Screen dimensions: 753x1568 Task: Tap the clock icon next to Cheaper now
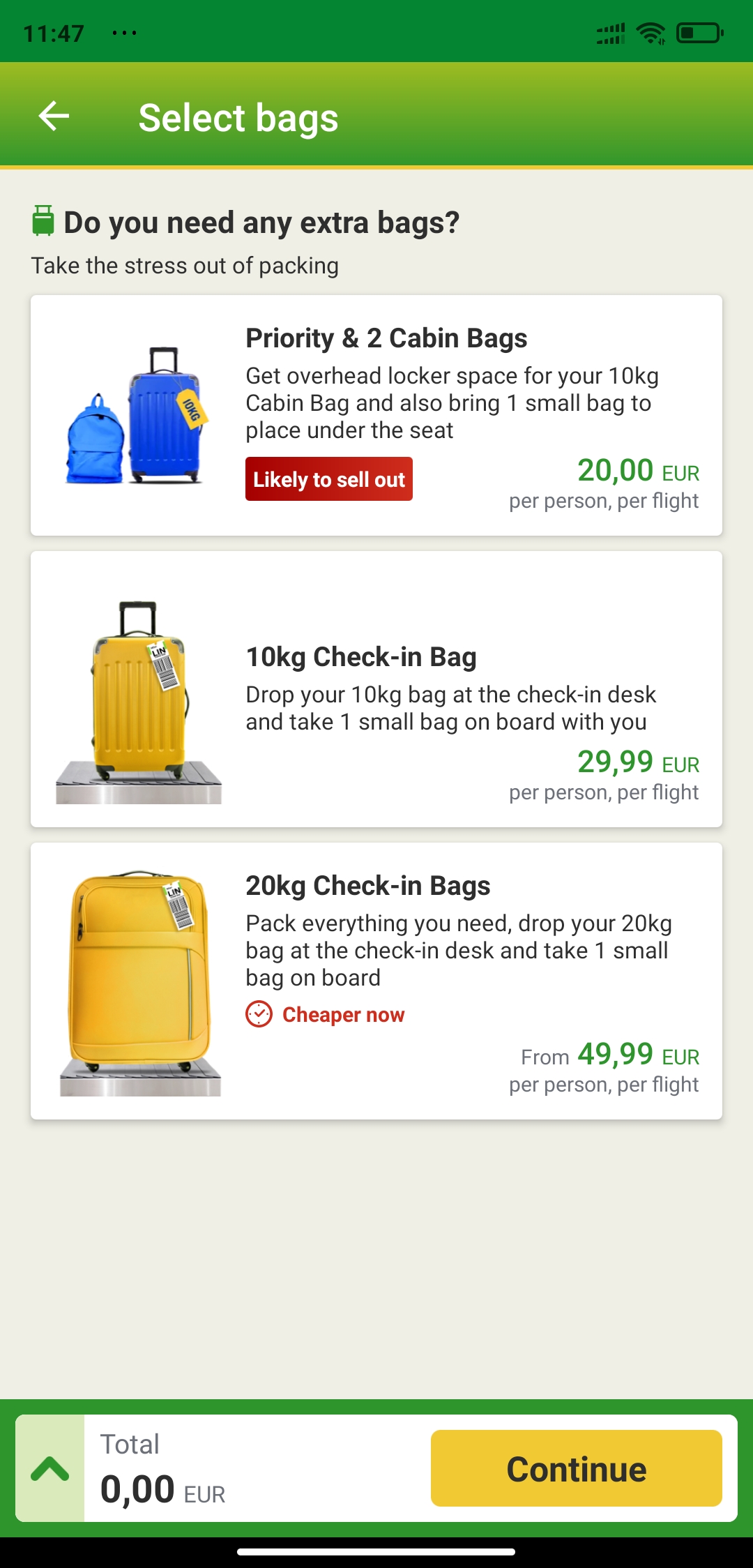[259, 1014]
